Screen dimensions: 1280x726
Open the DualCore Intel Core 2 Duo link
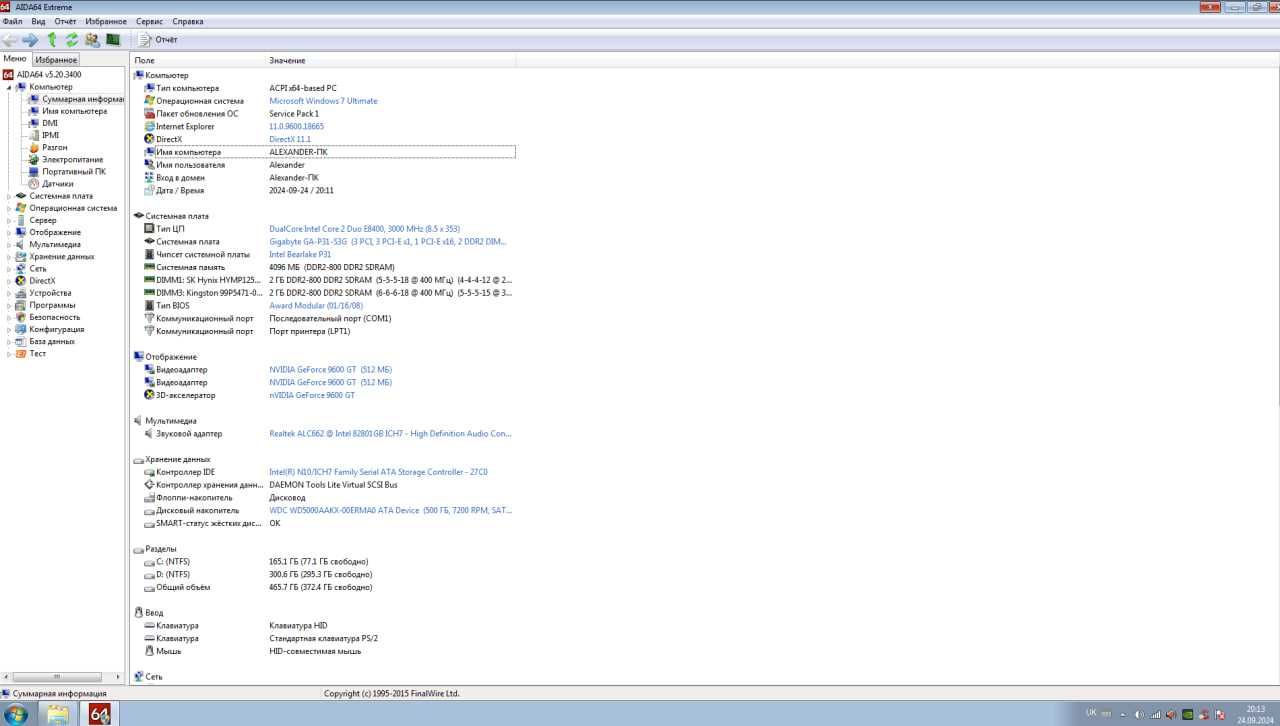(364, 229)
